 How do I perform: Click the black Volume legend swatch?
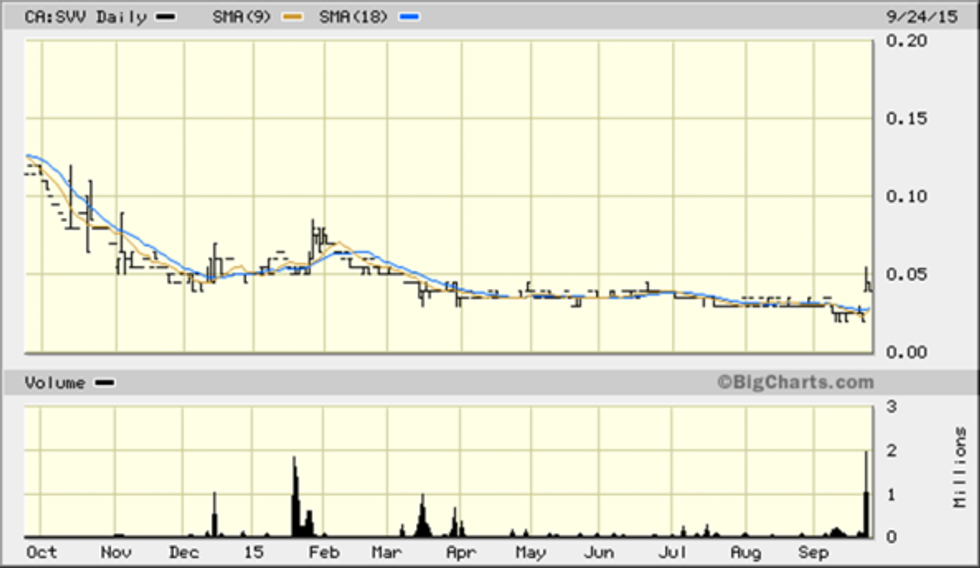point(104,382)
